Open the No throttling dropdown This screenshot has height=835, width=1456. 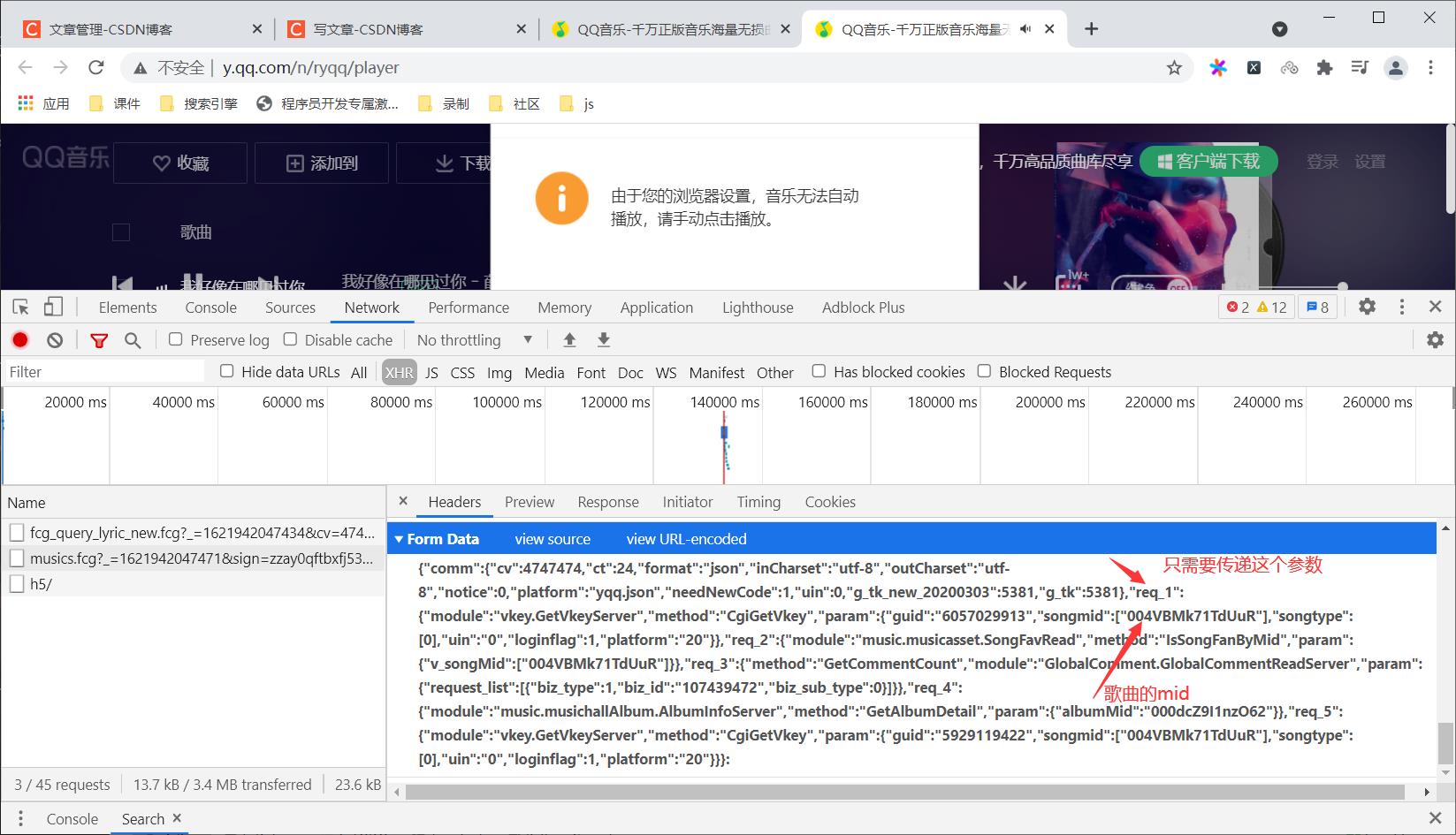click(475, 340)
